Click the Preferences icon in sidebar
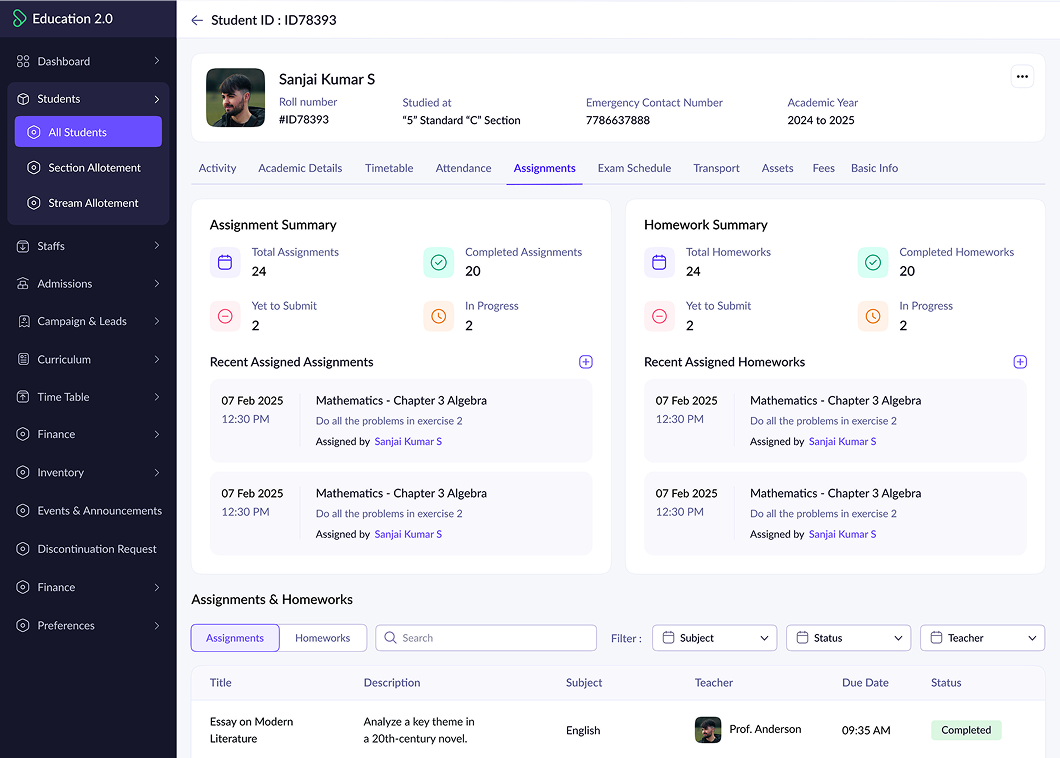The height and width of the screenshot is (758, 1060). pyautogui.click(x=23, y=625)
